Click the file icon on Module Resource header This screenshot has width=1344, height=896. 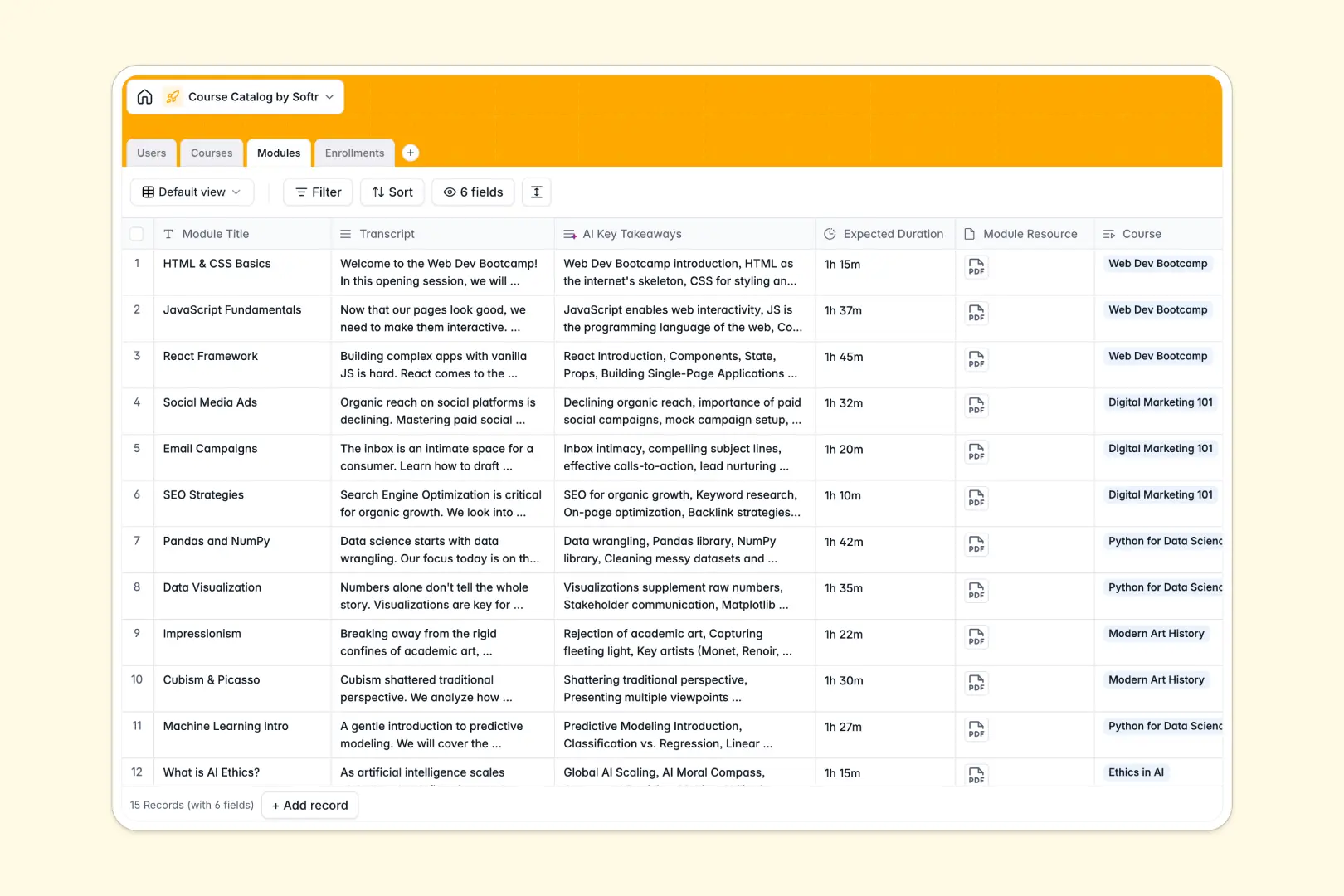coord(967,233)
